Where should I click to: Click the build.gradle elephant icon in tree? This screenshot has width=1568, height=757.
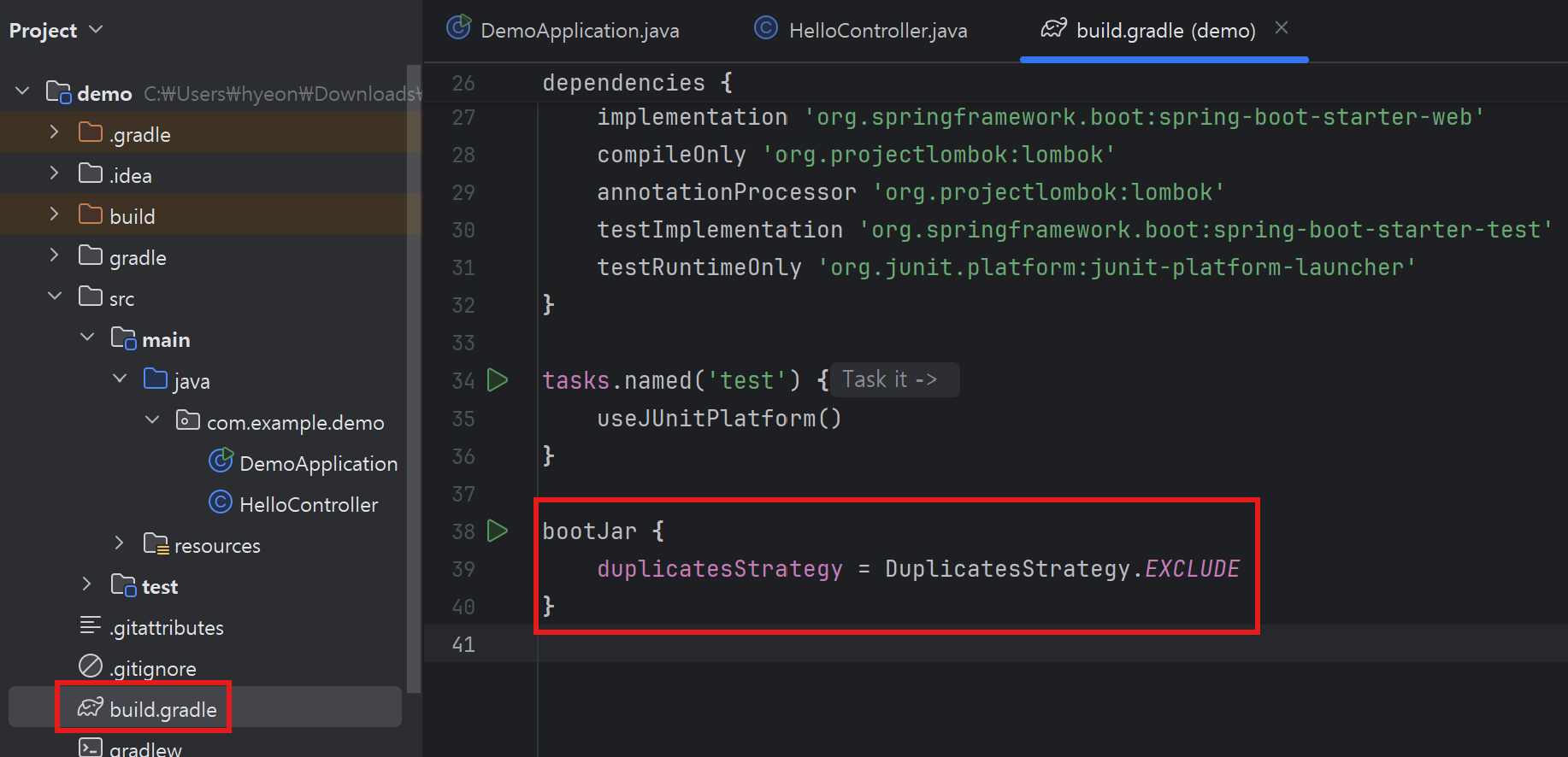tap(91, 707)
